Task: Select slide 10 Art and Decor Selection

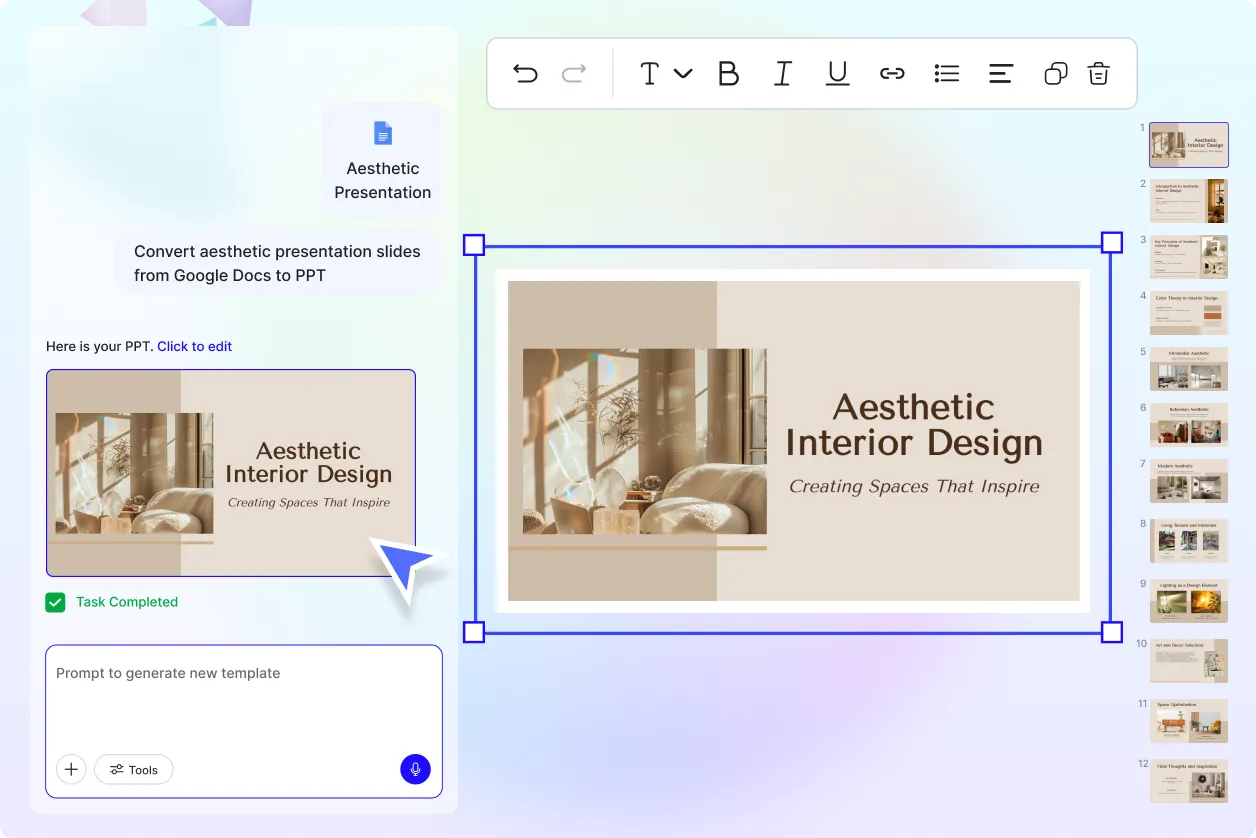Action: pos(1189,661)
